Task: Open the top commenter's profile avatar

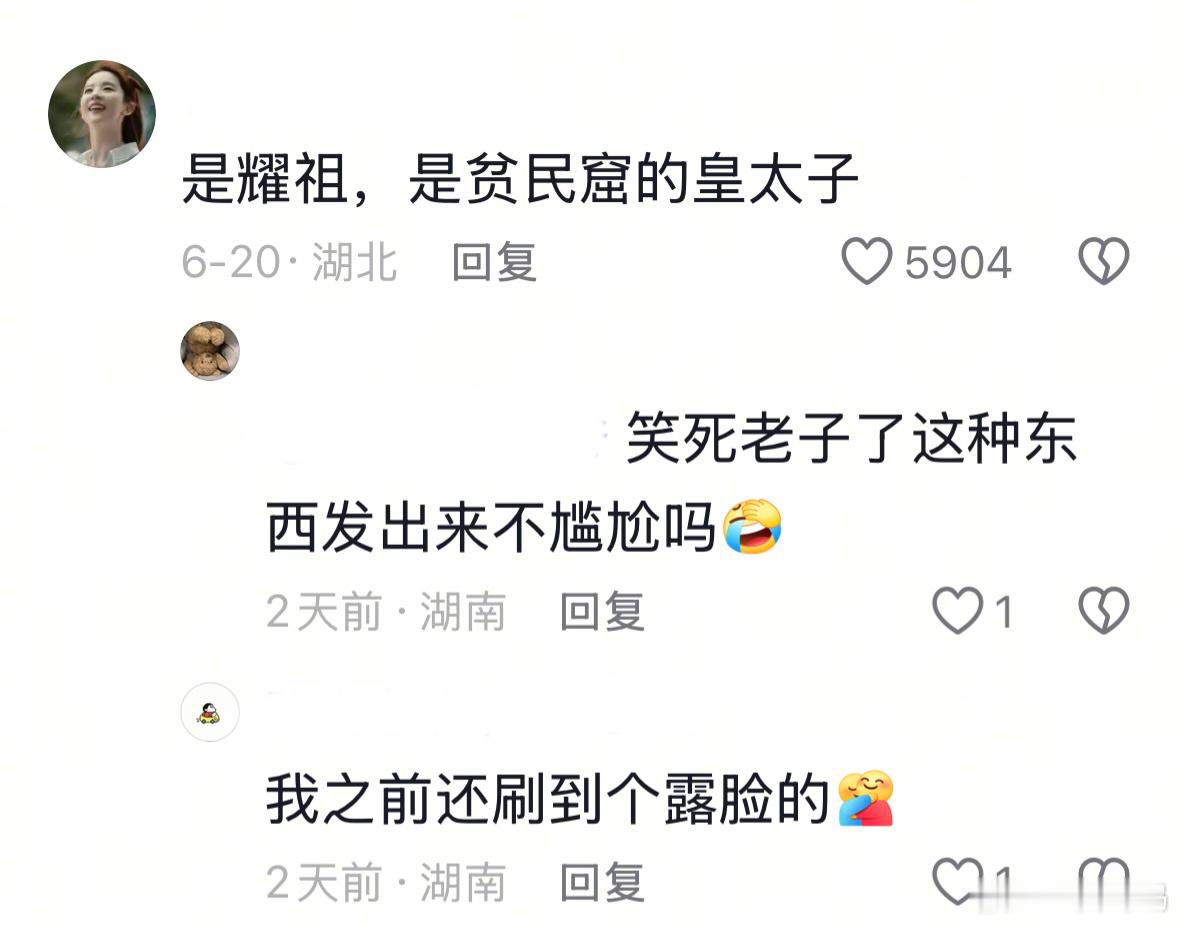Action: click(102, 114)
